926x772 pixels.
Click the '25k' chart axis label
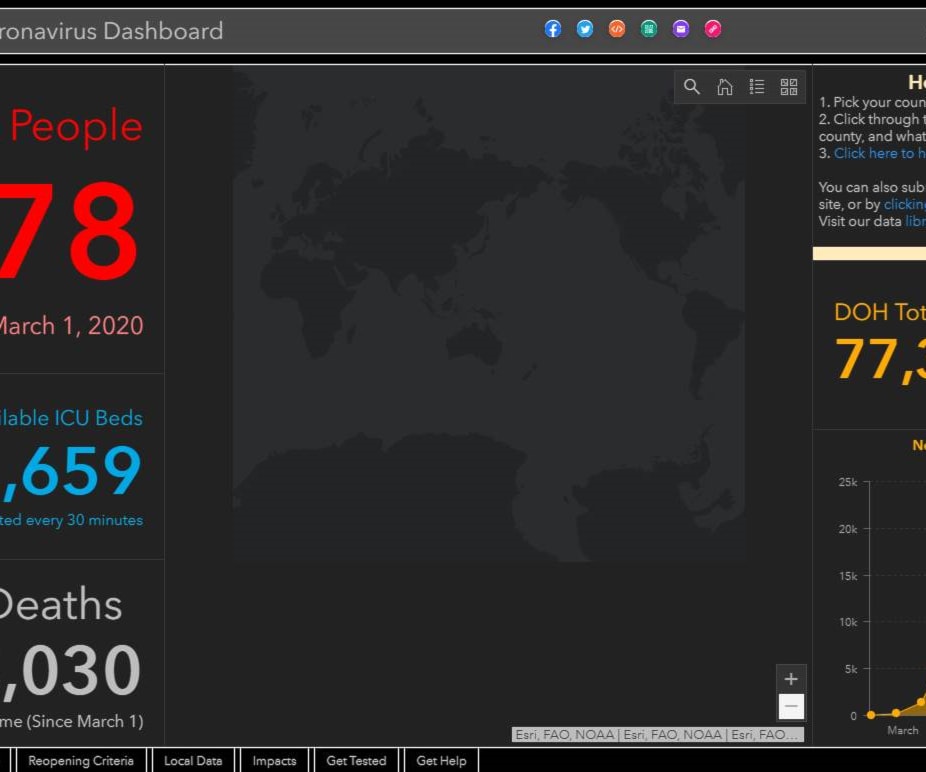click(848, 482)
